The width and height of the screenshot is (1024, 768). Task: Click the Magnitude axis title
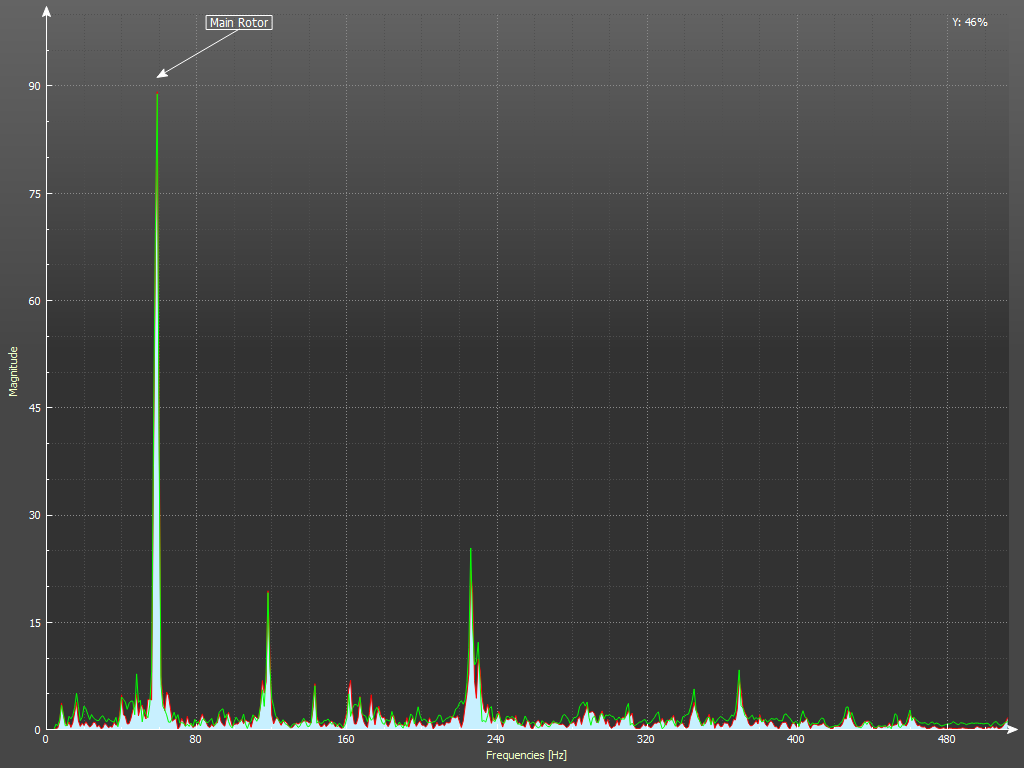(x=14, y=371)
